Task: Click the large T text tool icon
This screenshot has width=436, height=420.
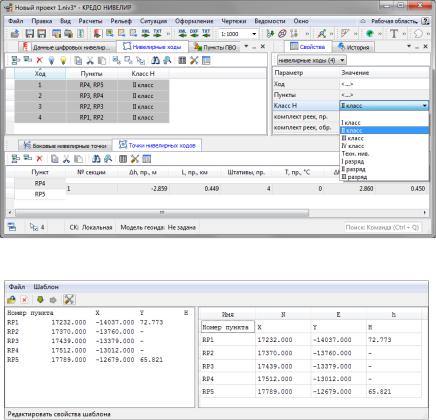Action: 394,33
